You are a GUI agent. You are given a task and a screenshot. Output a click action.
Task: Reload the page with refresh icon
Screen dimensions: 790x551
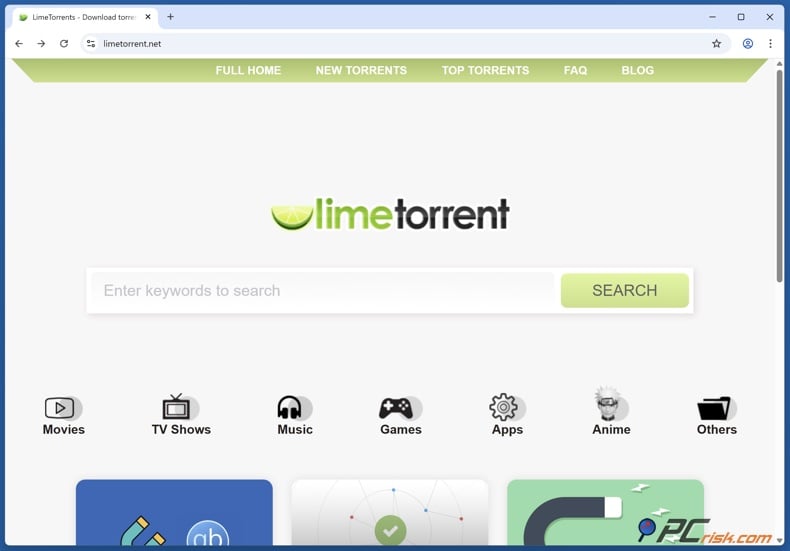tap(64, 44)
